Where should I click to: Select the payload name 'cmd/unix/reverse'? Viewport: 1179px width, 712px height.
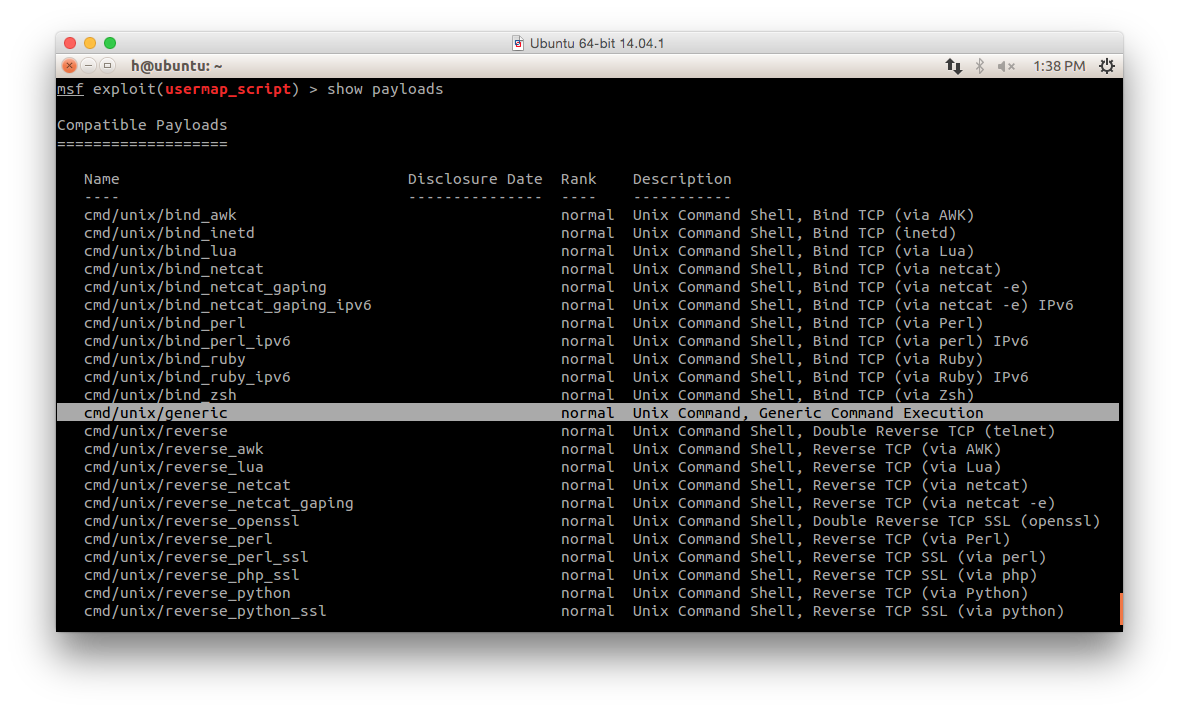point(156,431)
